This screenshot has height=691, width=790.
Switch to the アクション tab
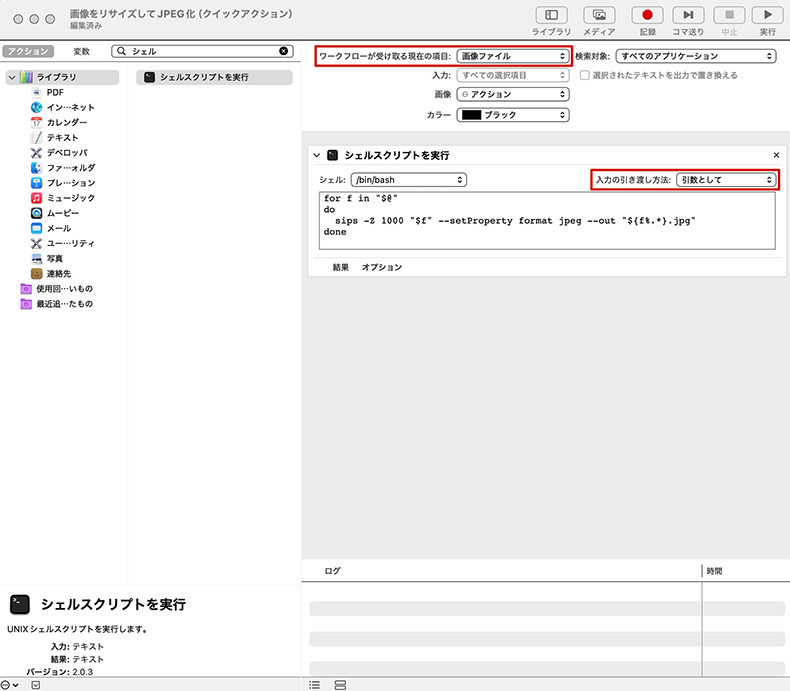point(28,51)
